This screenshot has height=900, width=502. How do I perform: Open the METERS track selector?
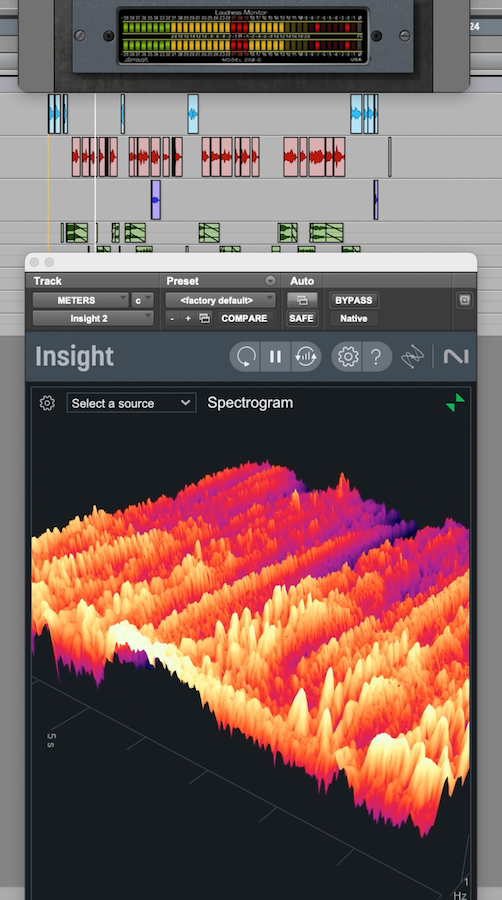(x=80, y=300)
